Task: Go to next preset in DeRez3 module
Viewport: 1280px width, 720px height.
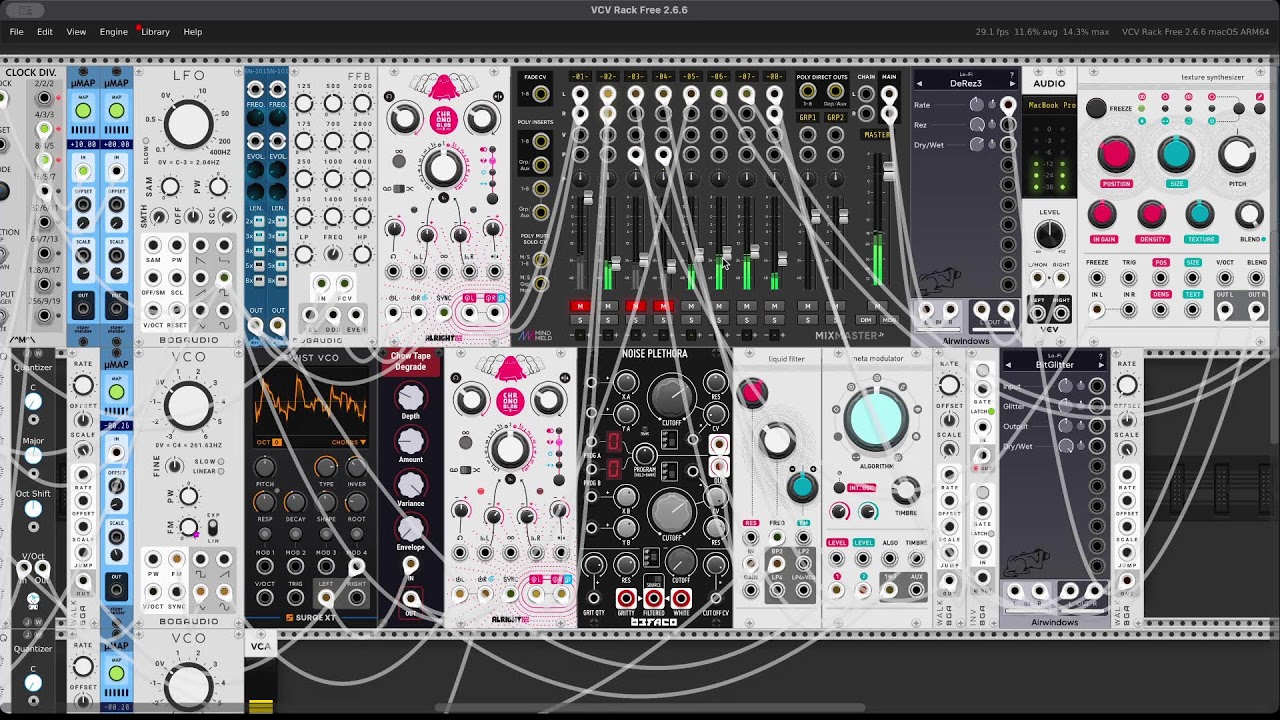Action: 1013,84
